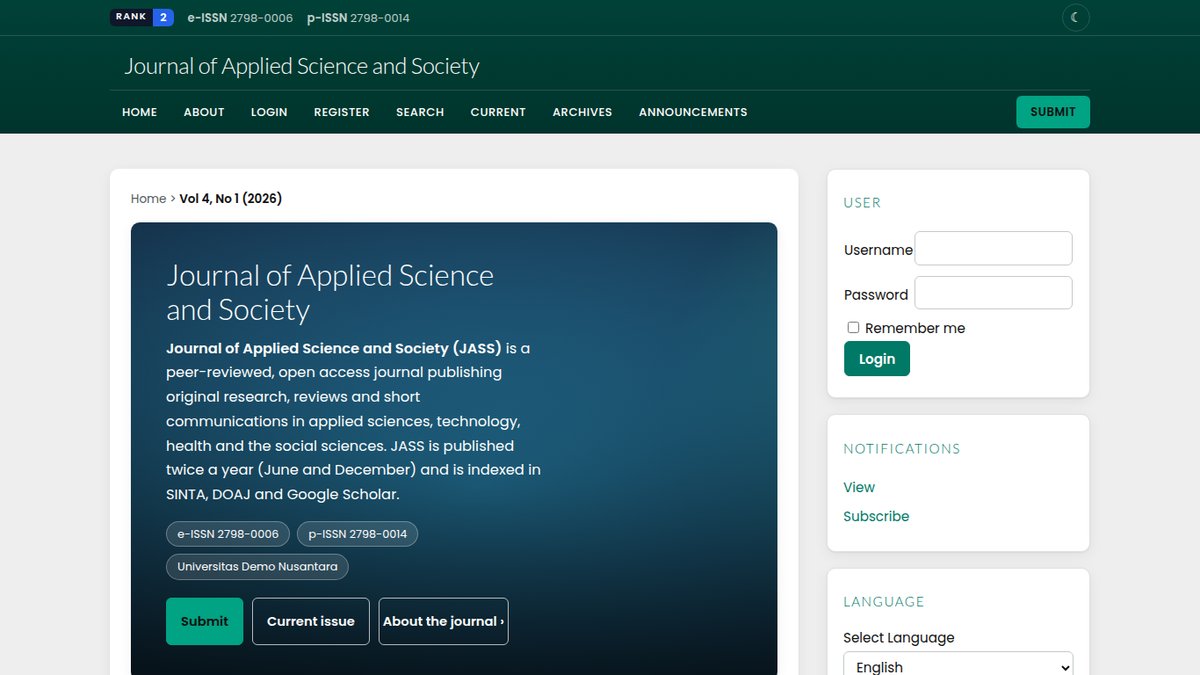Screen dimensions: 1200x675
Task: Open the HOME menu item
Action: 140,112
